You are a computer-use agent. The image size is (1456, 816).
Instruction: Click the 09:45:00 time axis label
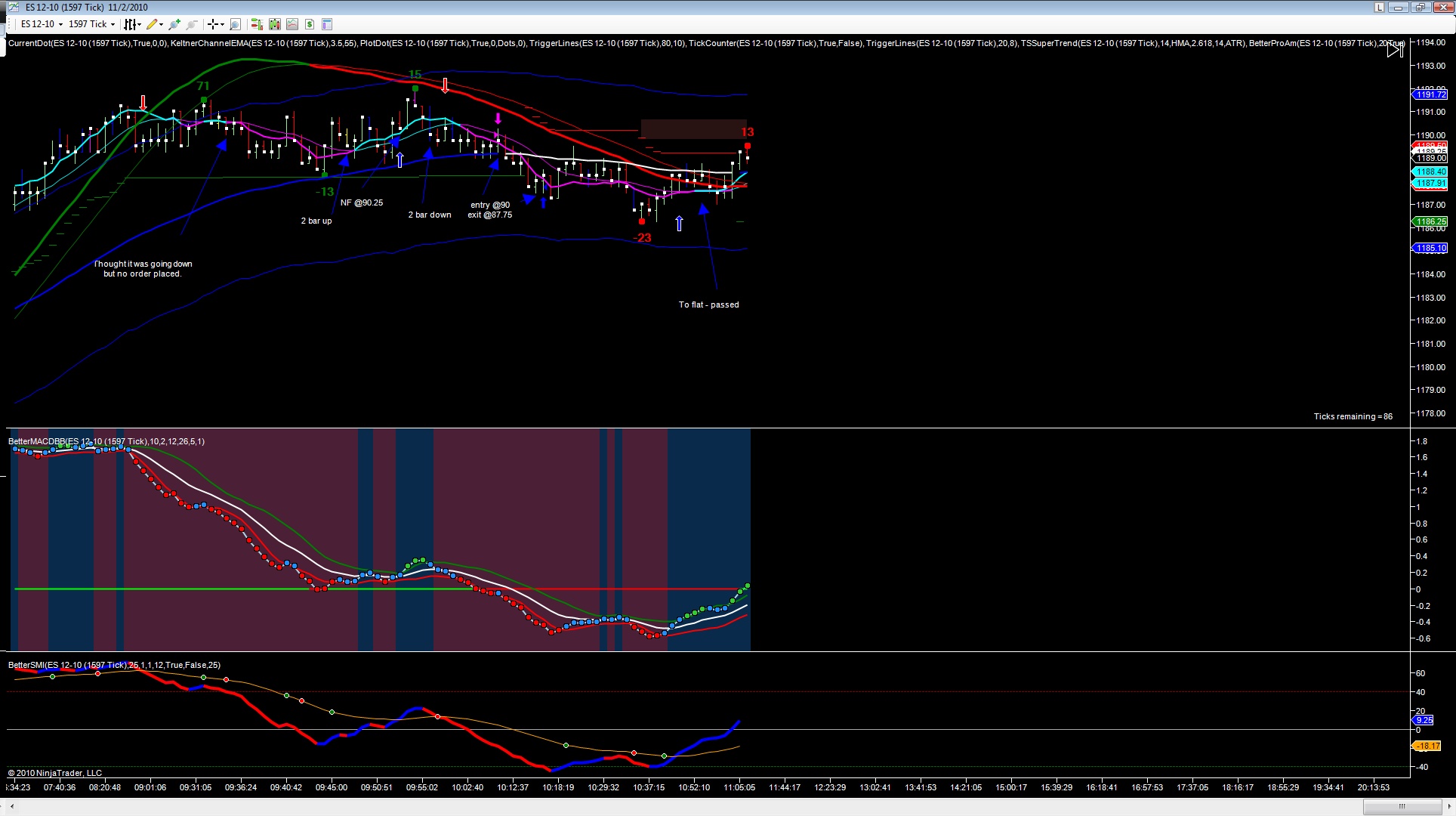332,787
